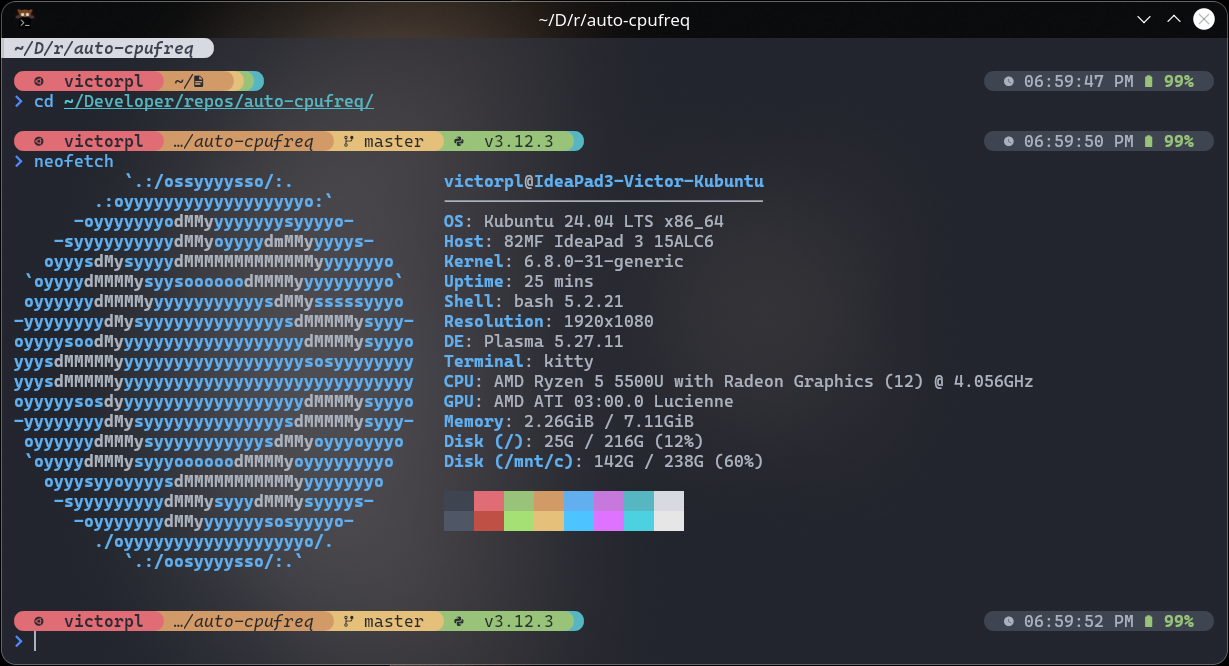Click the clock icon beside 06:59:52 PM
Viewport: 1229px width, 666px height.
tap(1008, 621)
